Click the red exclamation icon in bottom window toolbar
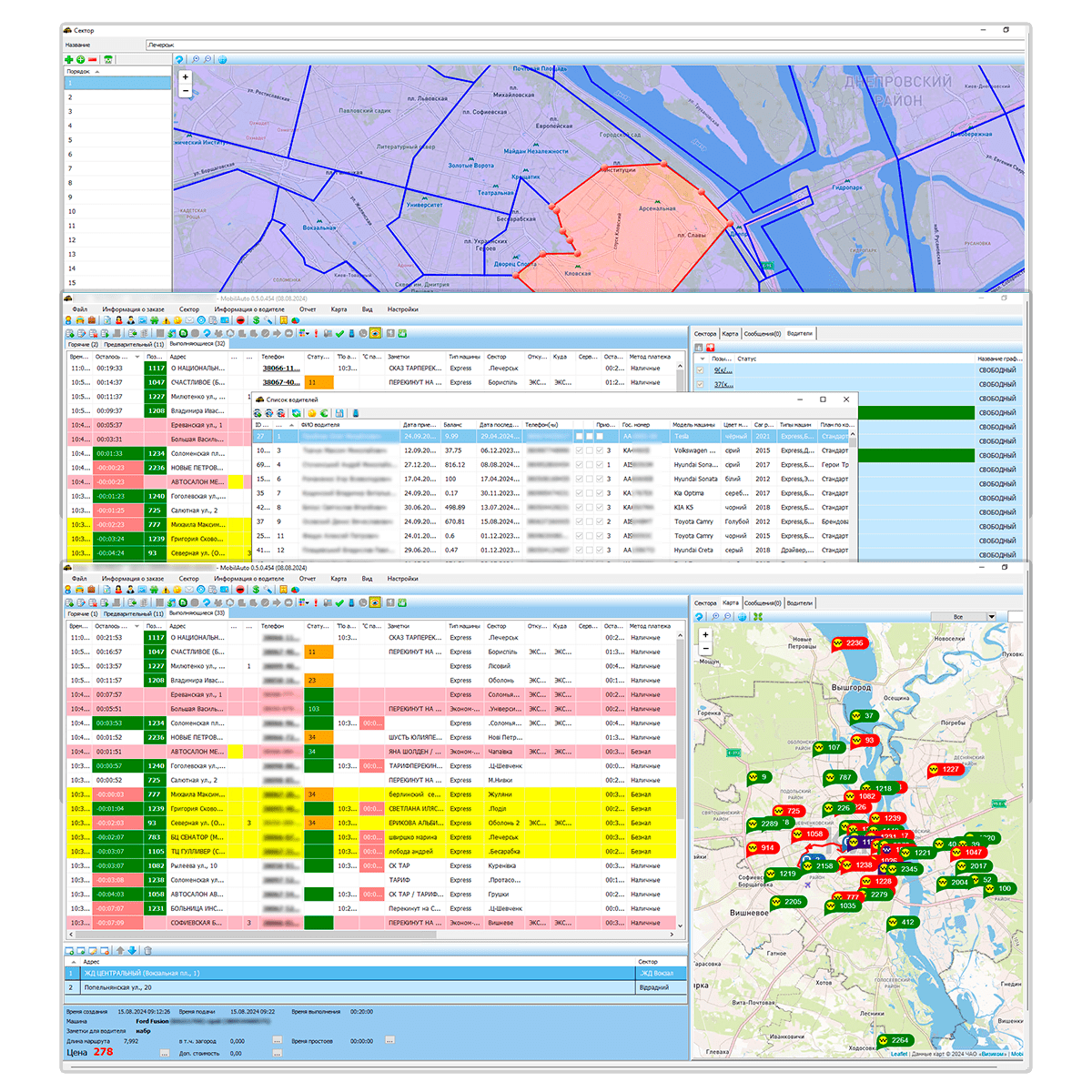 click(x=315, y=603)
